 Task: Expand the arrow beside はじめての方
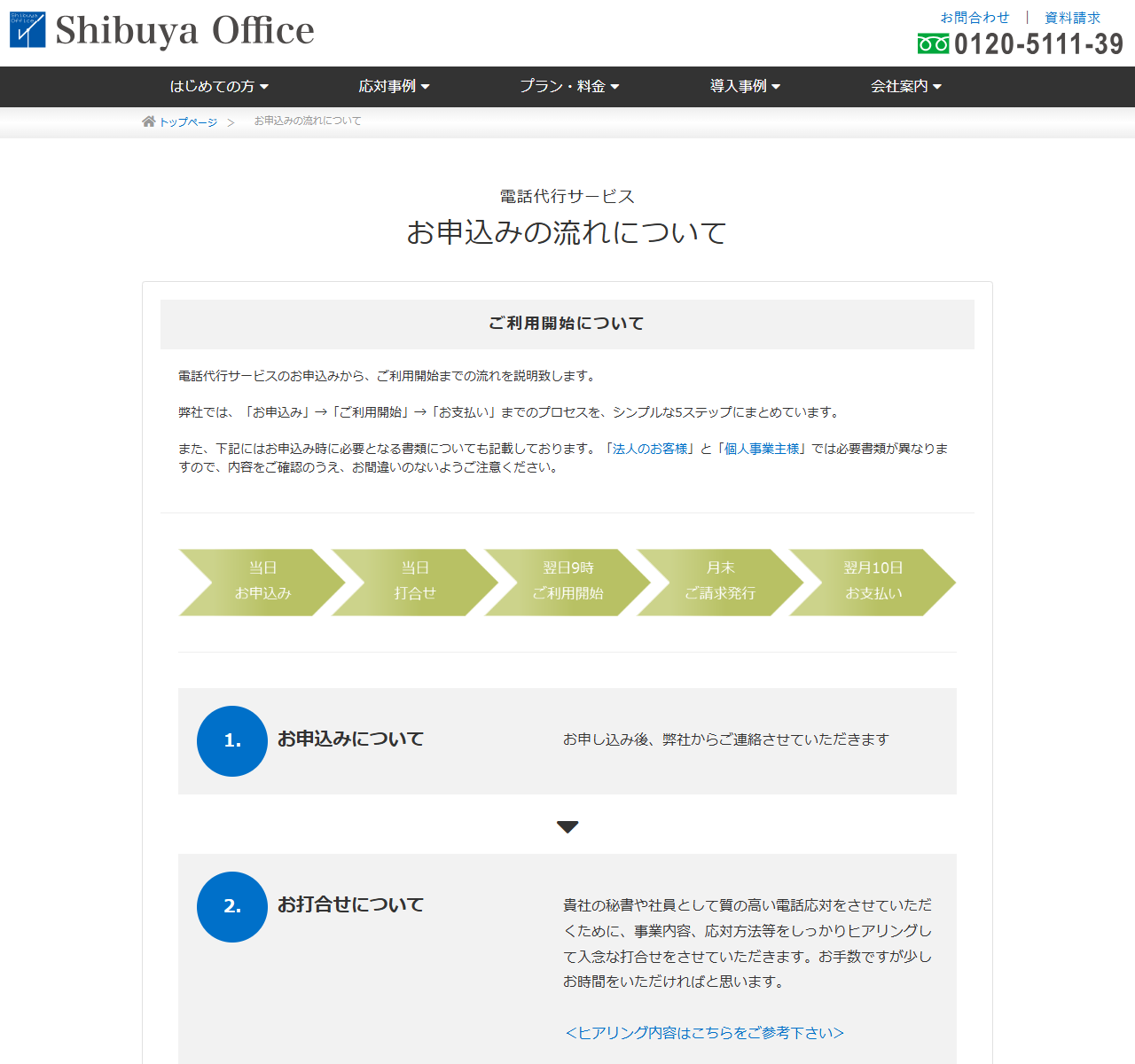click(264, 87)
